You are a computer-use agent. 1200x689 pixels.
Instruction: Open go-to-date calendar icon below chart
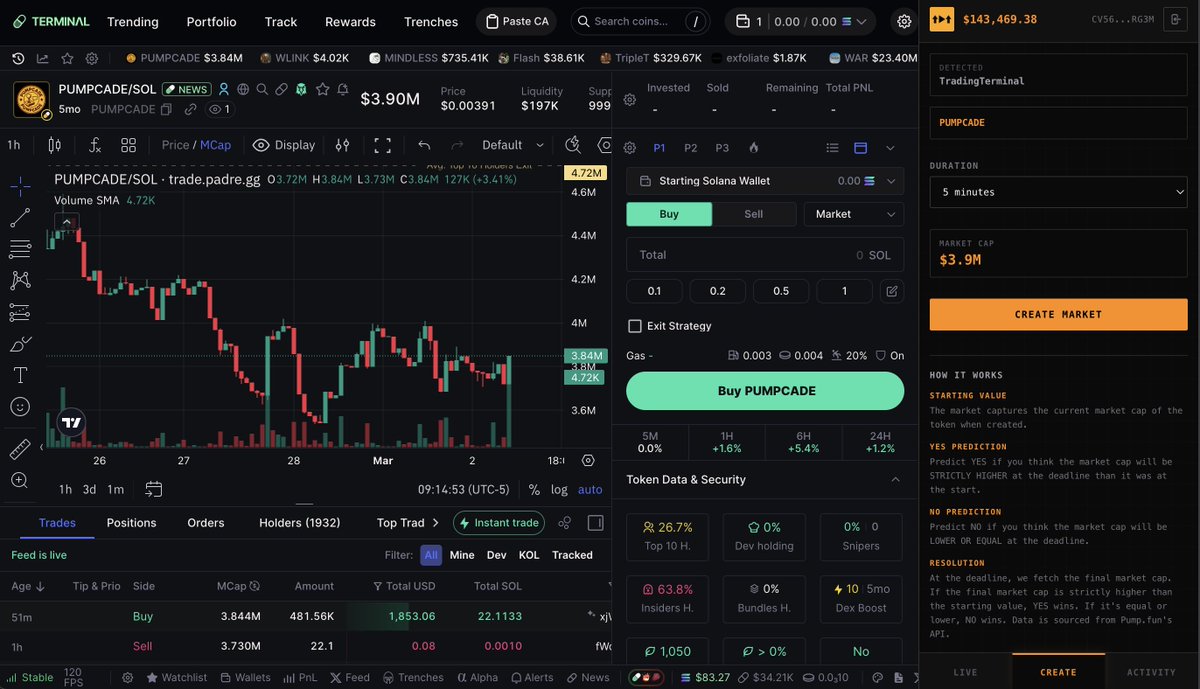[x=153, y=489]
